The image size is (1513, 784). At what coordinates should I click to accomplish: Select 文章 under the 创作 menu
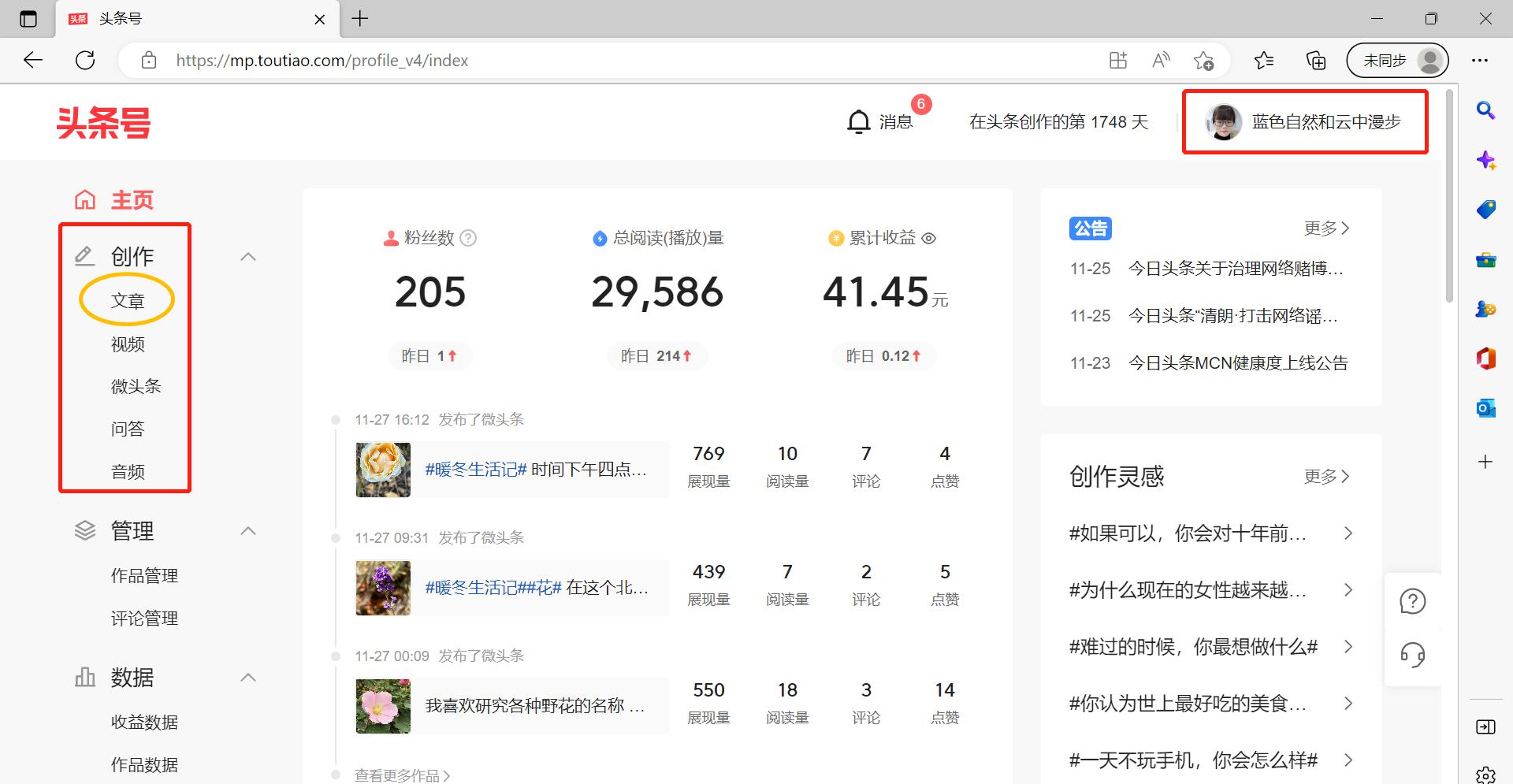(126, 299)
